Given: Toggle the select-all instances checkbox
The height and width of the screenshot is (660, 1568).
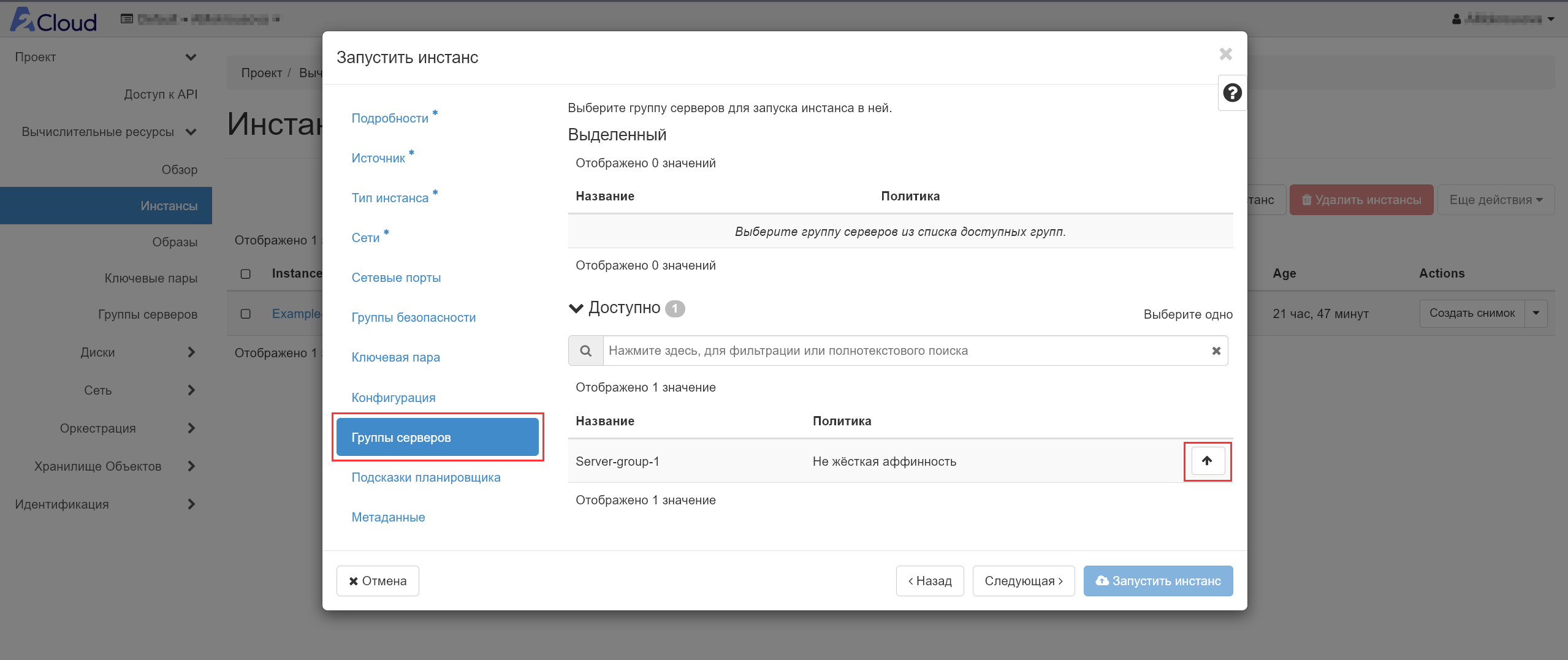Looking at the screenshot, I should click(x=246, y=274).
